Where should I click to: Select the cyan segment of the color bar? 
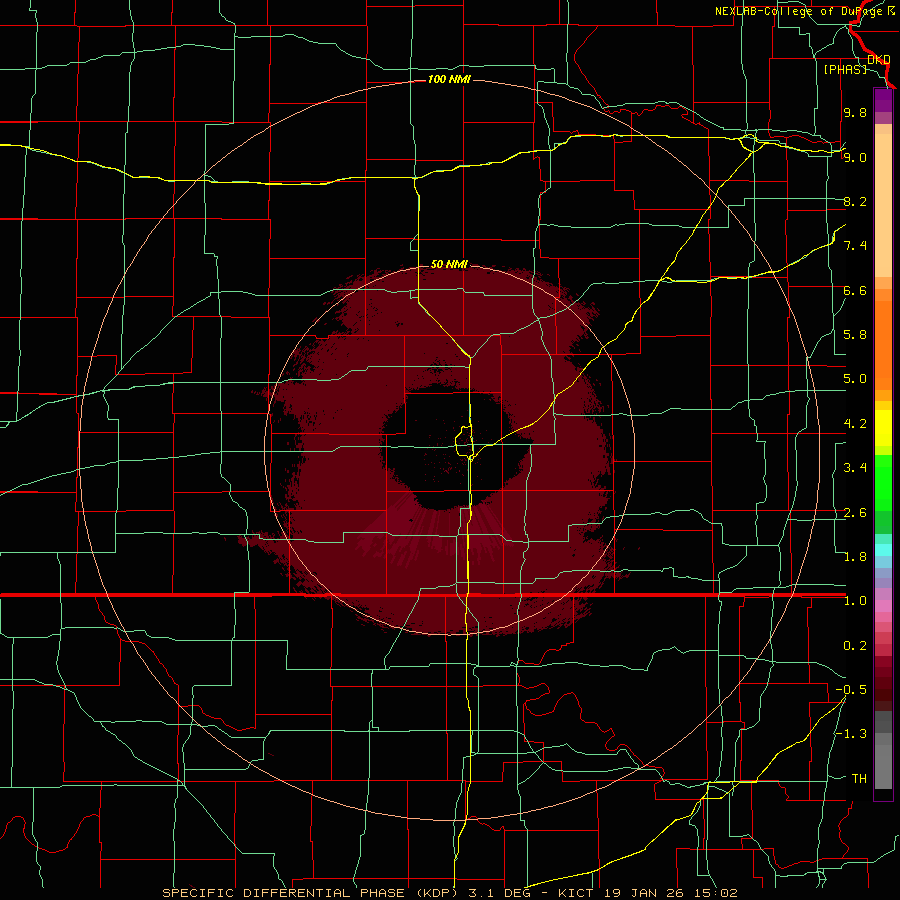click(883, 550)
